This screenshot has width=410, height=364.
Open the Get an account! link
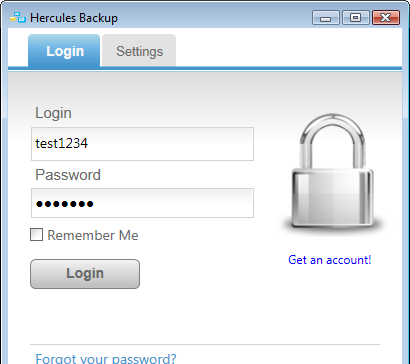(329, 260)
